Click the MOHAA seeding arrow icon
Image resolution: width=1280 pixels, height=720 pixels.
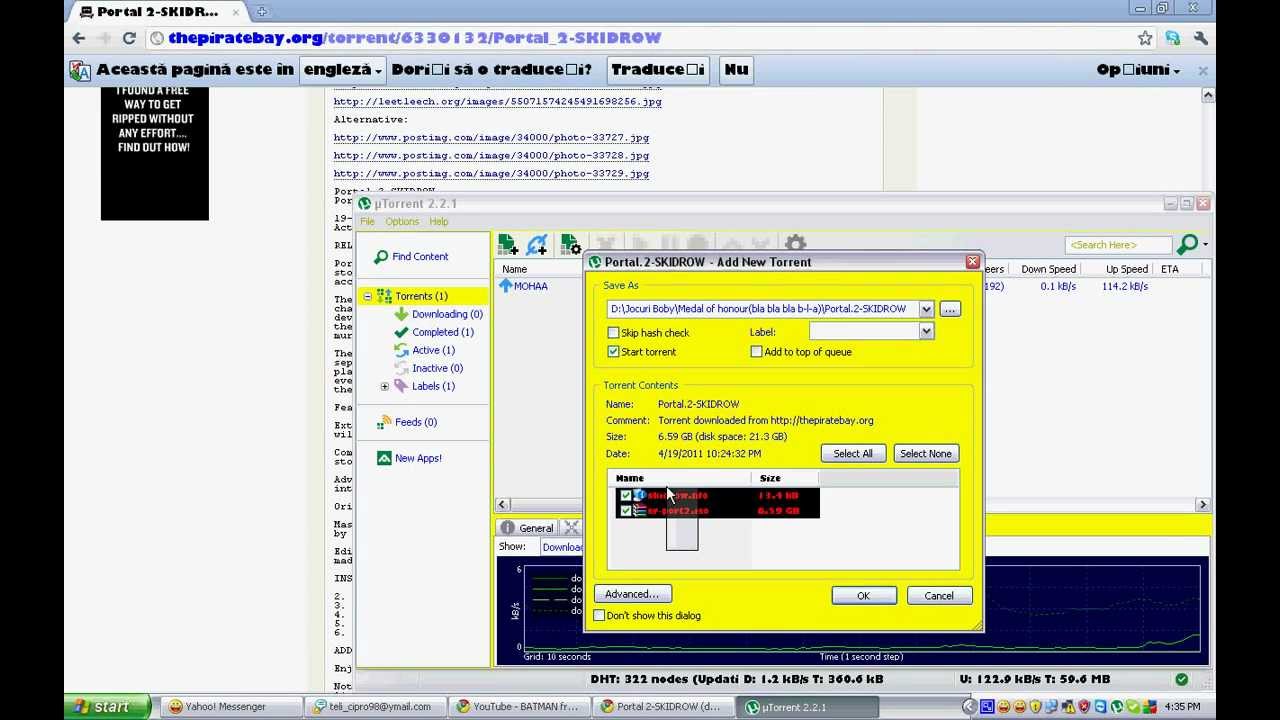[x=505, y=286]
